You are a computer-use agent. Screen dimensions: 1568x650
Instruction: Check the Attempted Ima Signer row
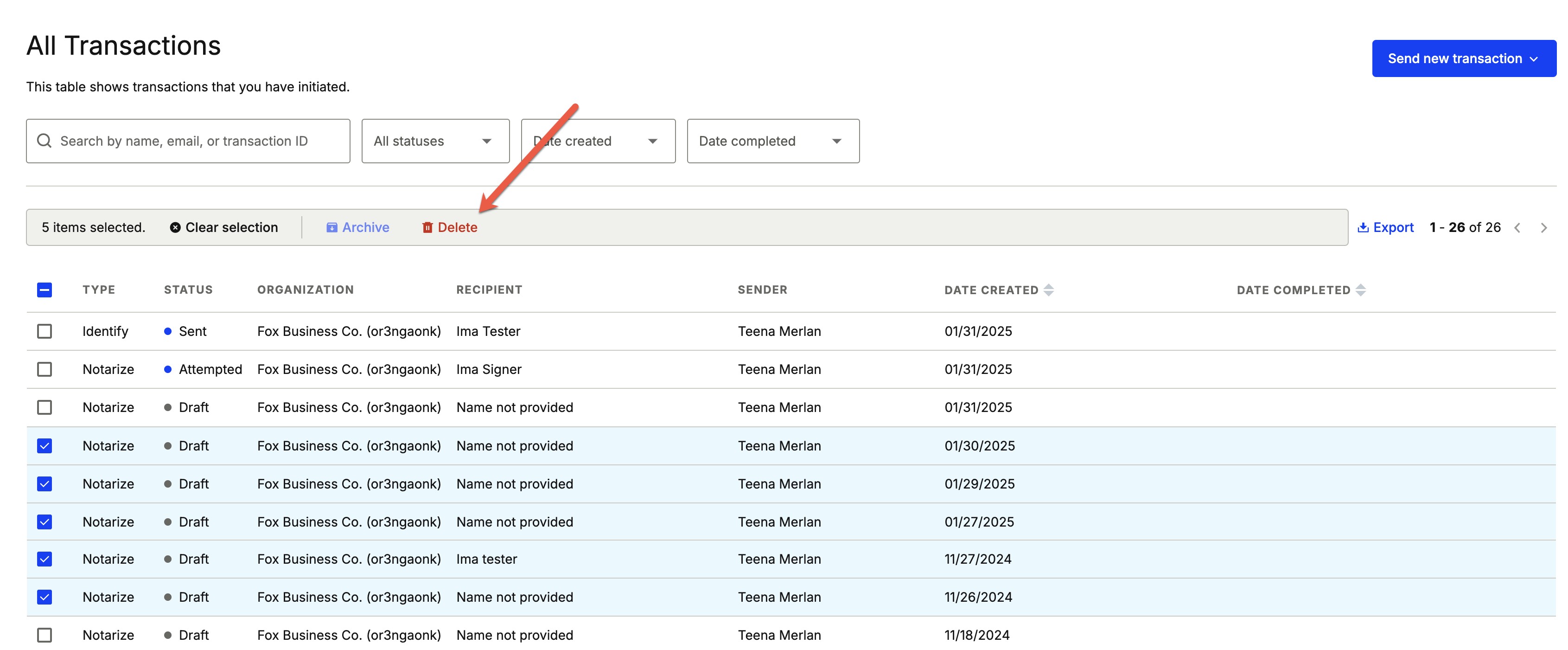(x=45, y=369)
